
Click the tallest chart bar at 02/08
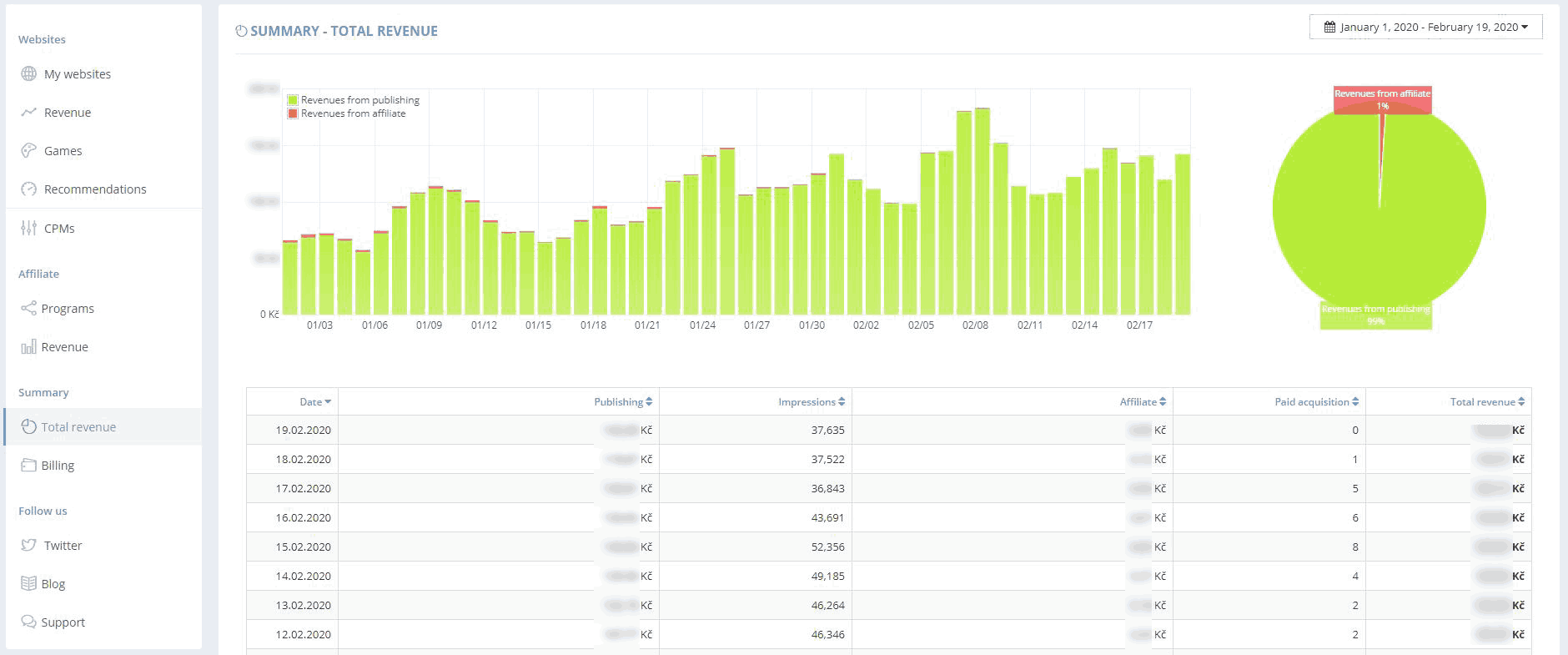coord(982,211)
